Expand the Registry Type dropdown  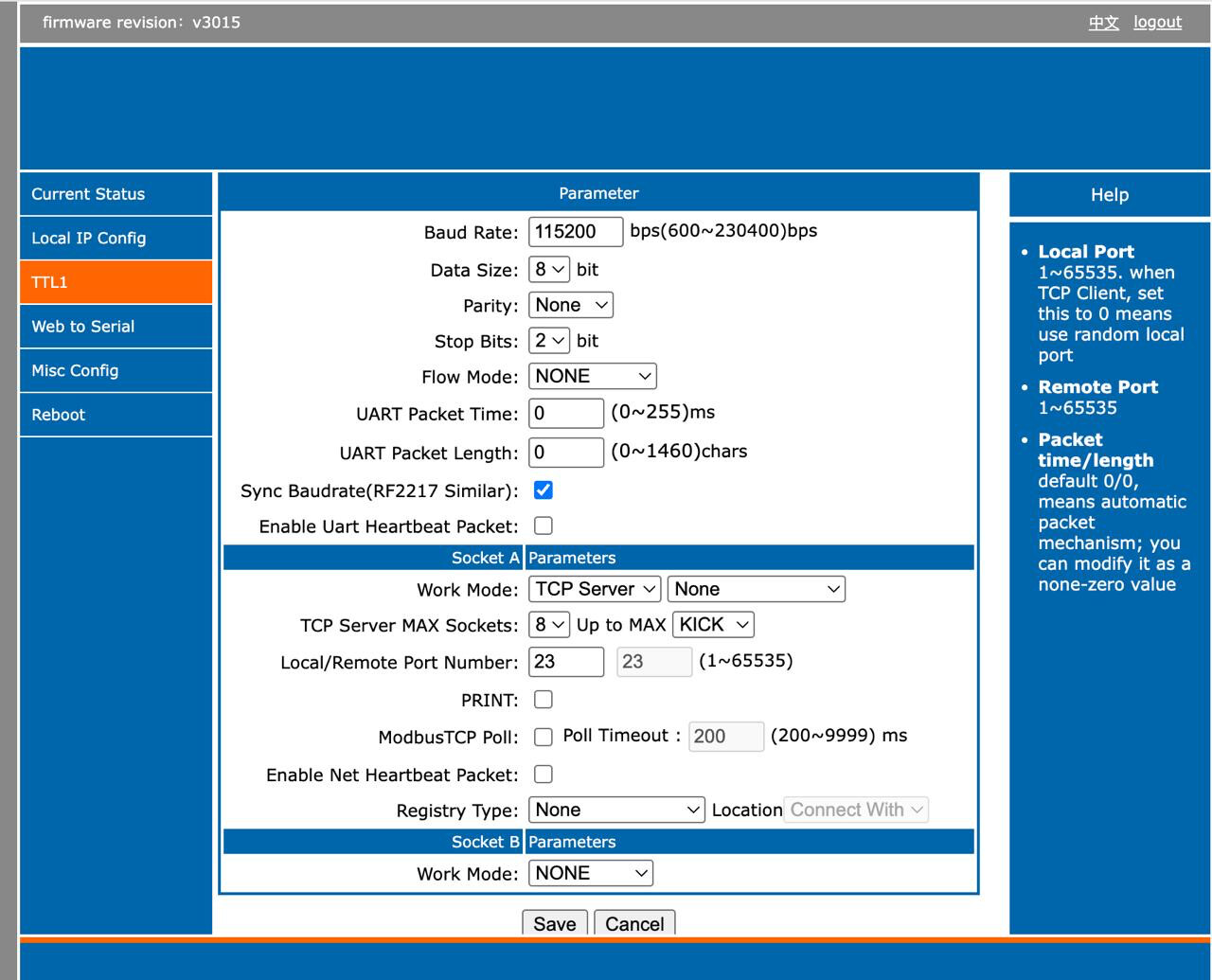[616, 810]
